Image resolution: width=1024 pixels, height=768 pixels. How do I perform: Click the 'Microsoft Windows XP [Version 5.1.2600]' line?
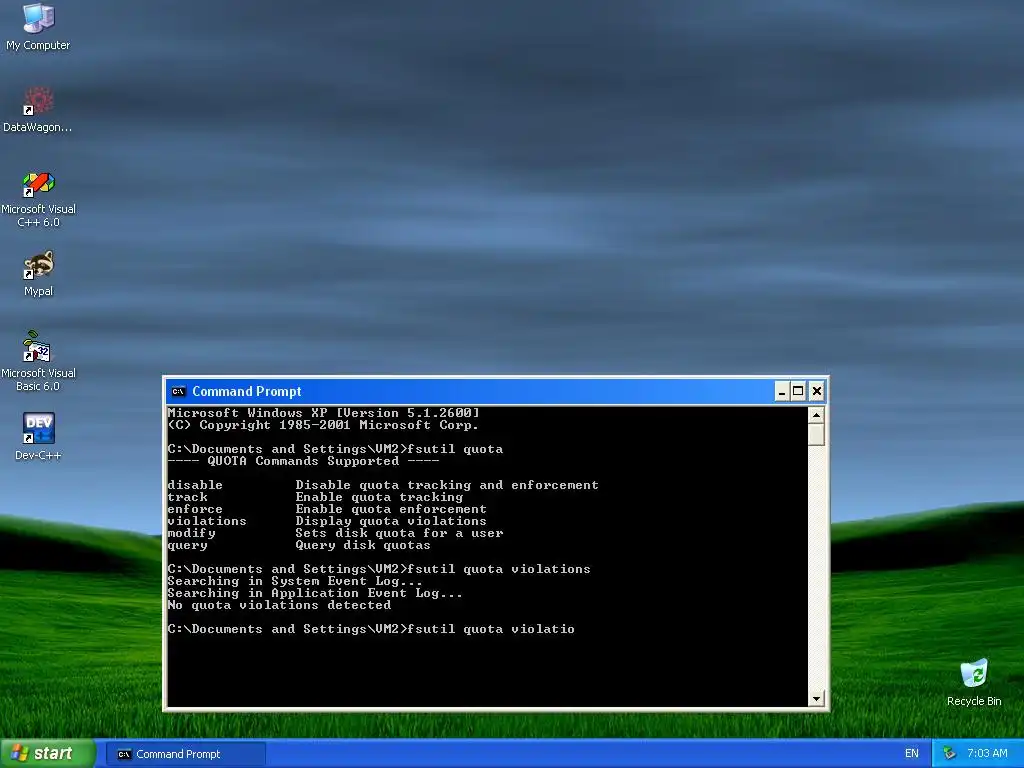tap(324, 413)
